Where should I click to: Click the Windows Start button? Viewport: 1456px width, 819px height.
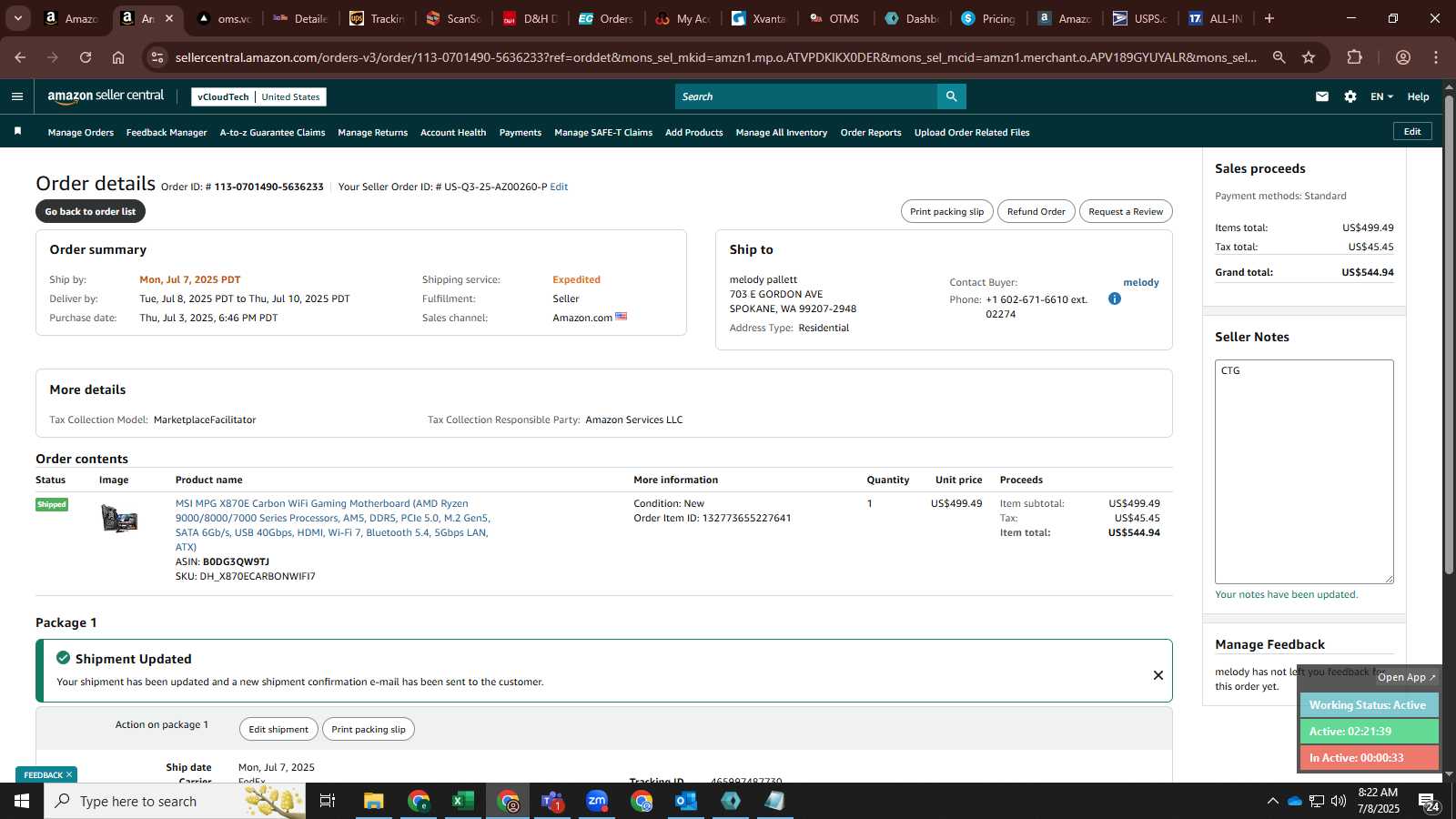[22, 801]
